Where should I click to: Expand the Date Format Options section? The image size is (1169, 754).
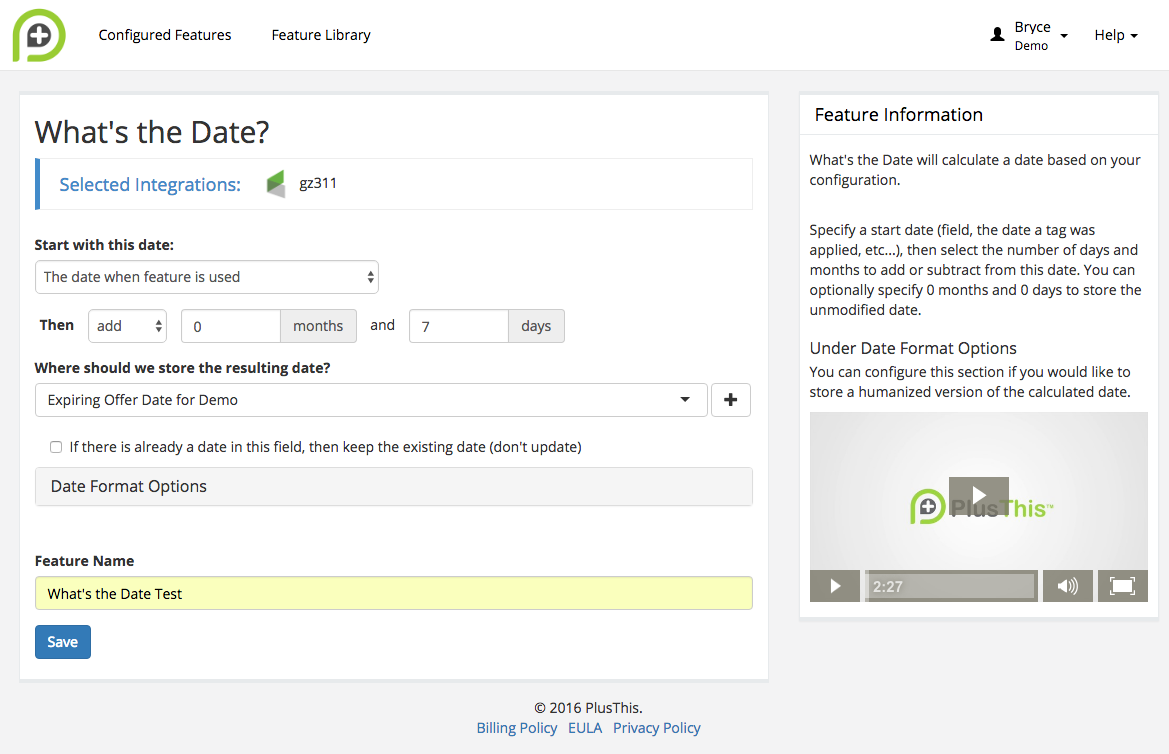(x=394, y=486)
